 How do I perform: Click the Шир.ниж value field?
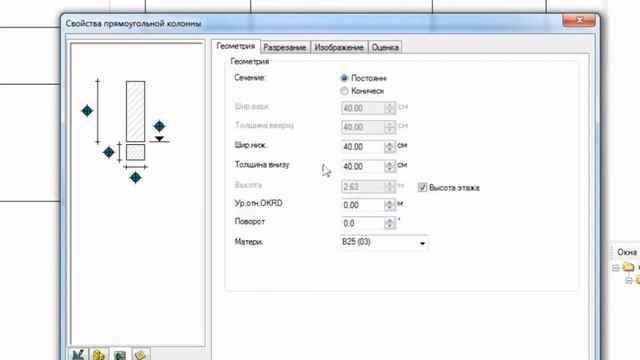[362, 147]
